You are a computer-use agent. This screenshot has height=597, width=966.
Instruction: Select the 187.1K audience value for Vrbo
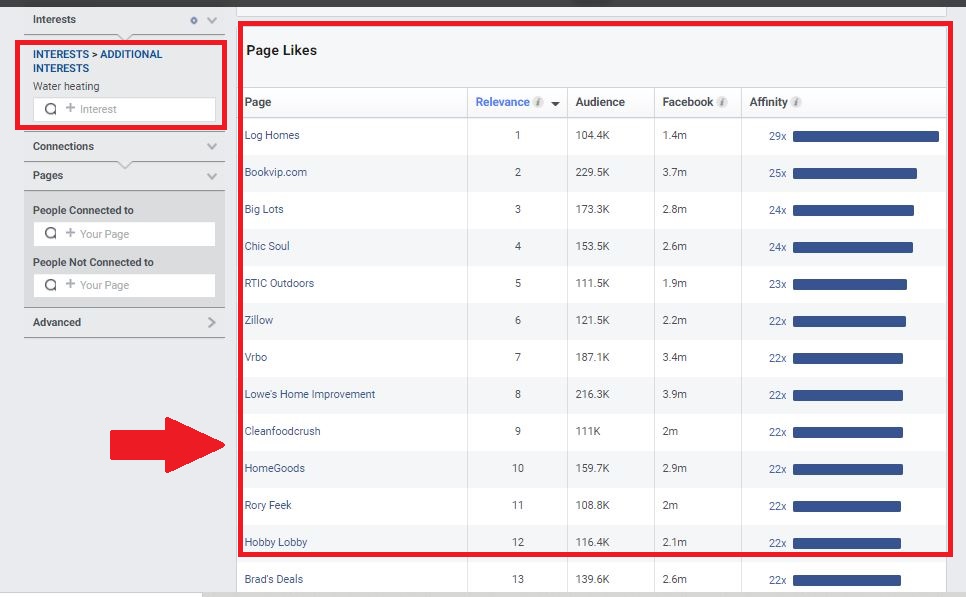pos(592,357)
